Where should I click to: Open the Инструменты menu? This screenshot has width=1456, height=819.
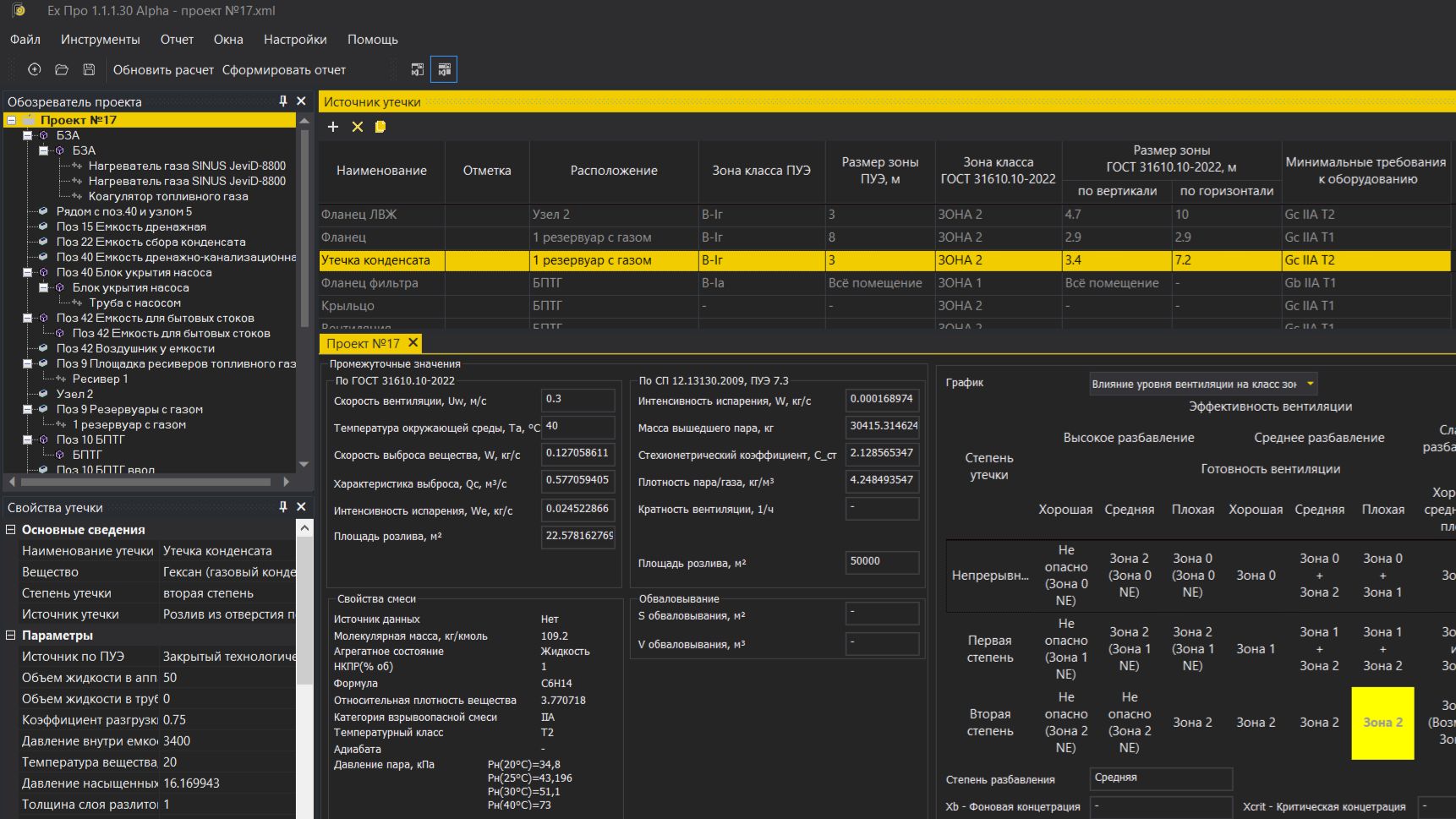click(100, 40)
